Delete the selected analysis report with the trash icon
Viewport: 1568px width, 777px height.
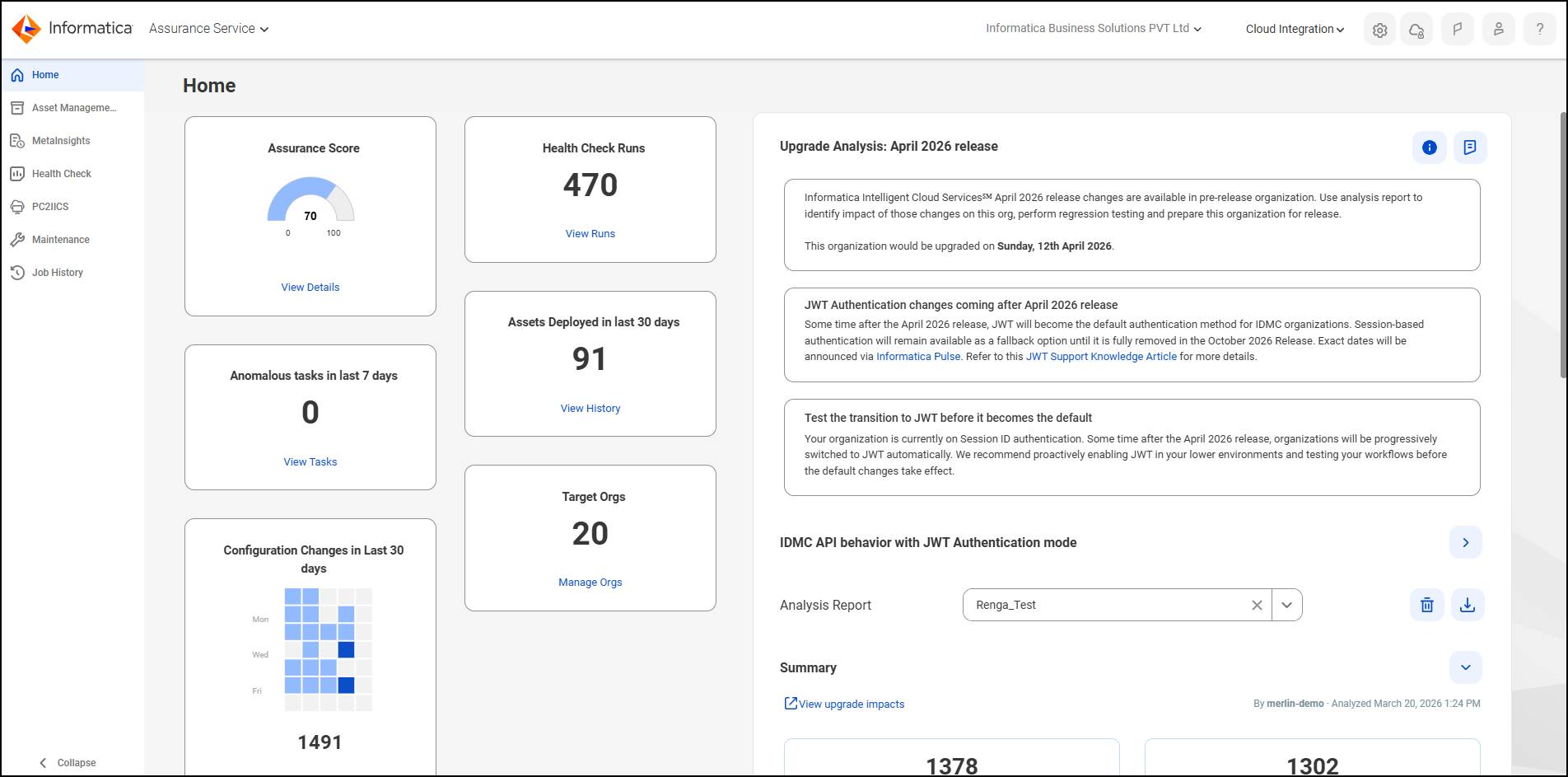[1427, 605]
